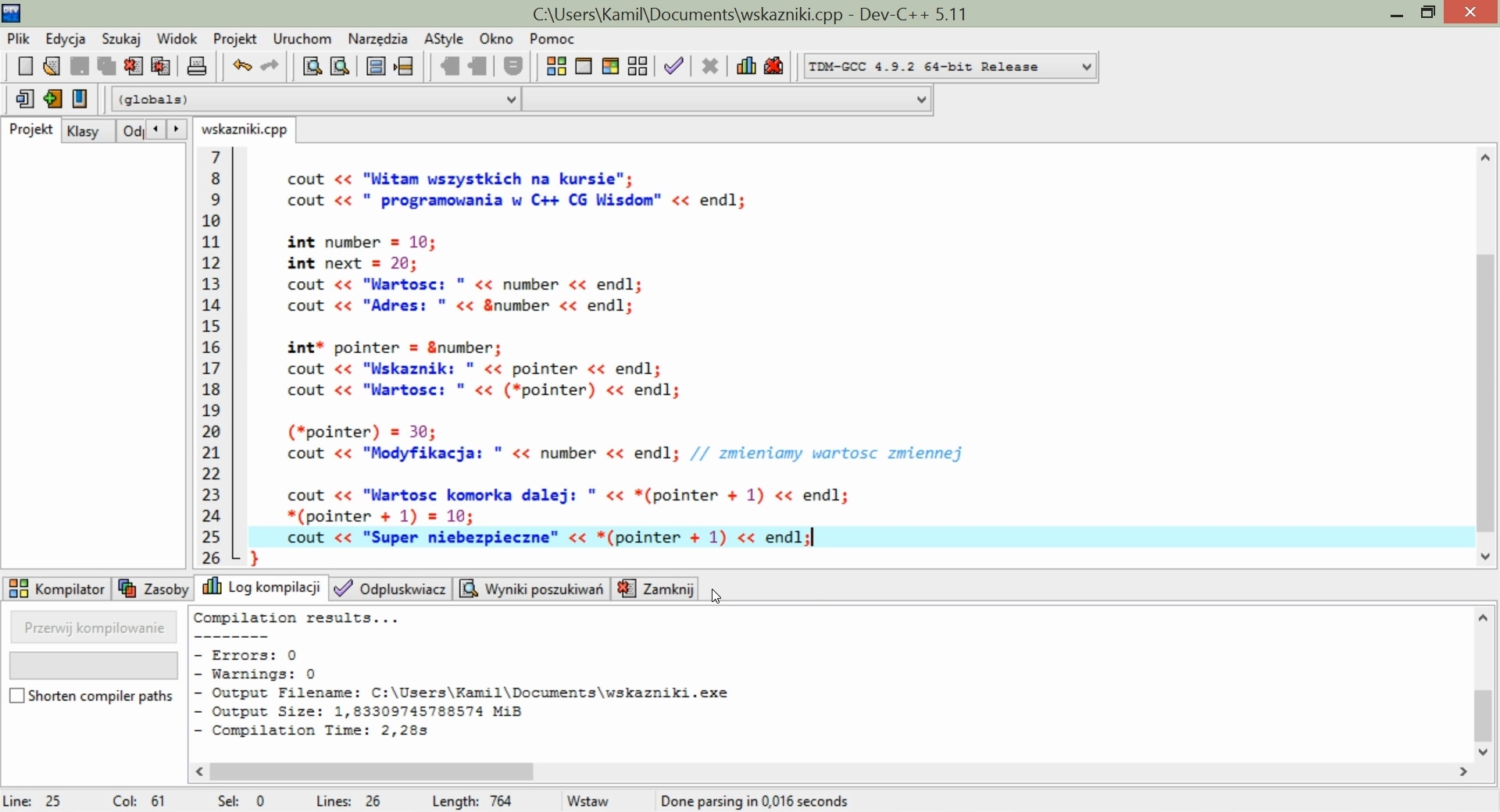Enable the Shorten compiler paths checkbox
1500x812 pixels.
pyautogui.click(x=16, y=696)
